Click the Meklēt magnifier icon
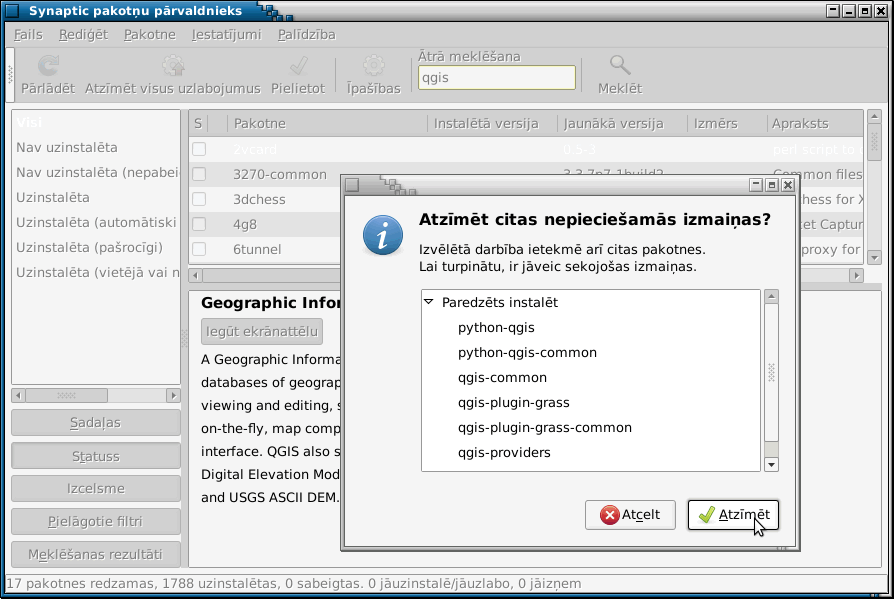894x599 pixels. pyautogui.click(x=620, y=66)
